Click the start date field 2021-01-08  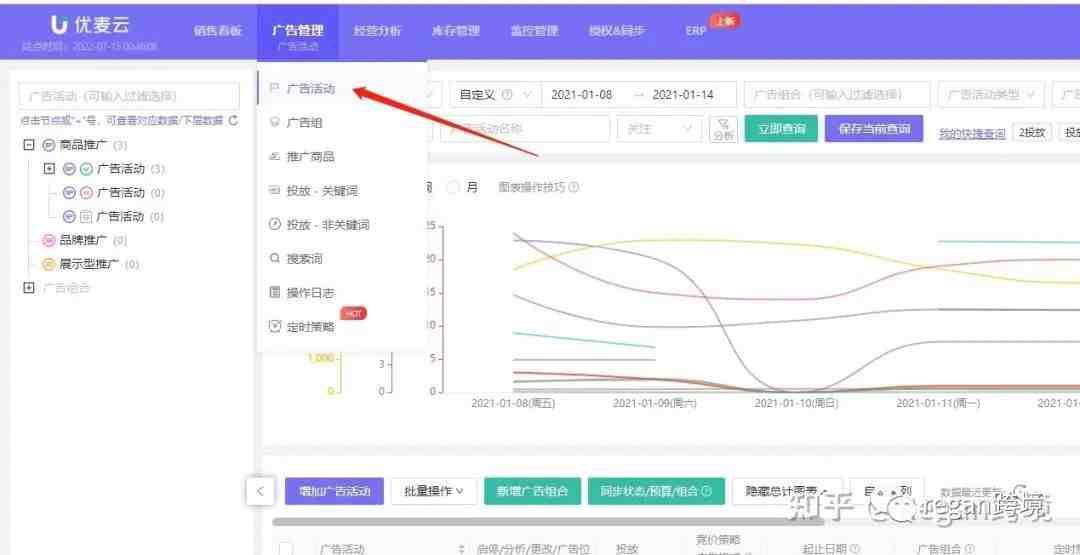582,94
